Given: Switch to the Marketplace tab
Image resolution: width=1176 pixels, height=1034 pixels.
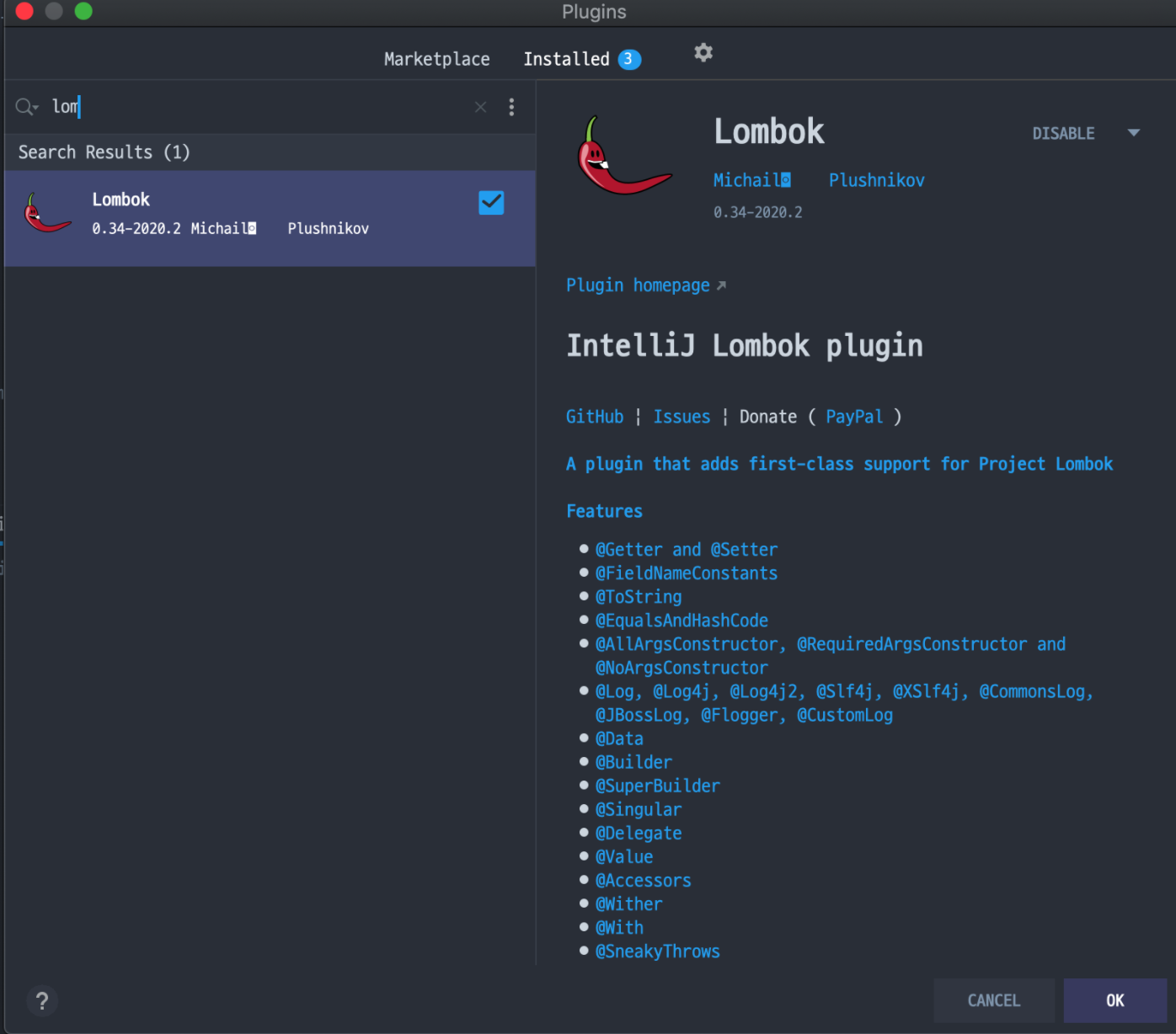Looking at the screenshot, I should coord(436,59).
